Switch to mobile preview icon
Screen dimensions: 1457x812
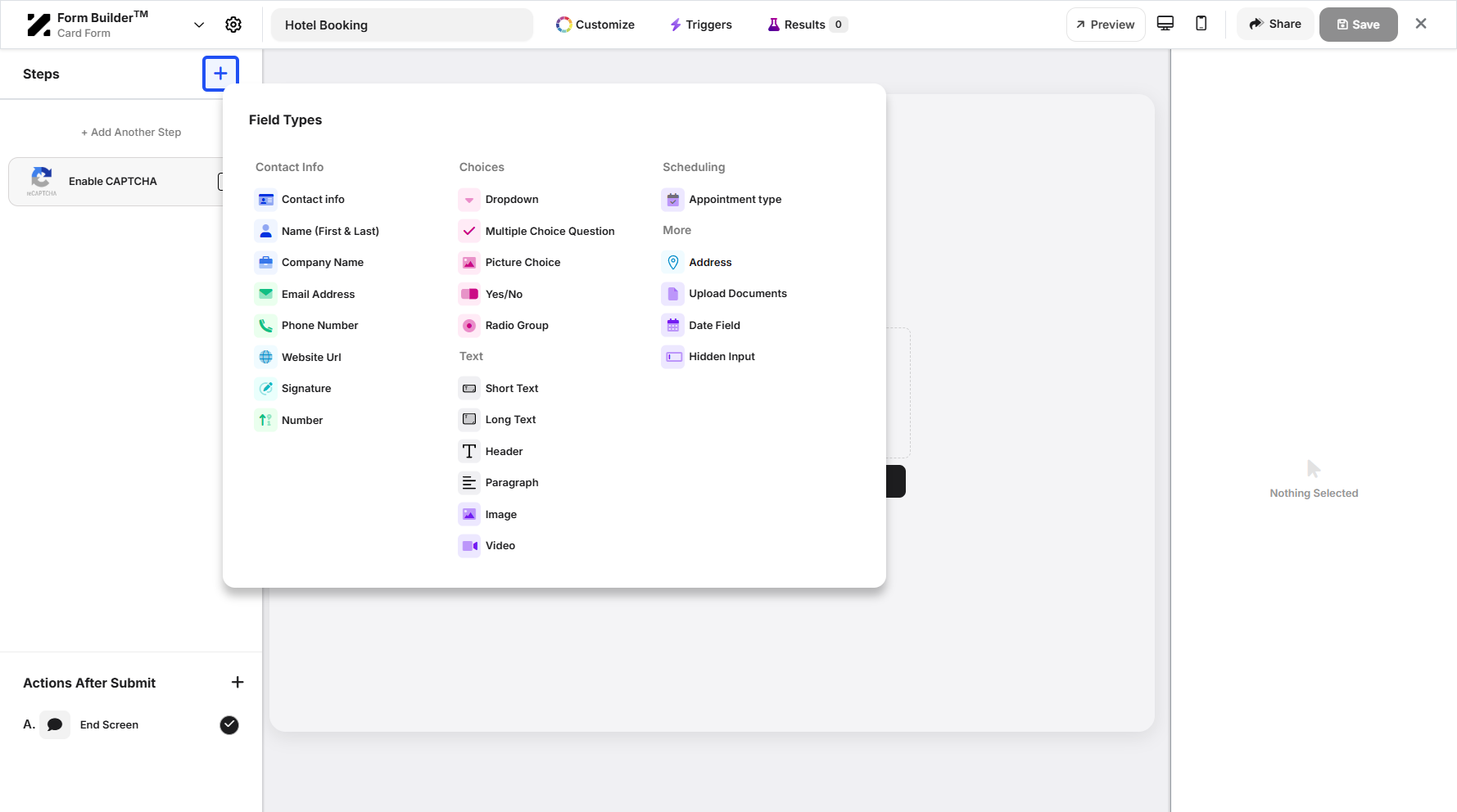[1201, 24]
